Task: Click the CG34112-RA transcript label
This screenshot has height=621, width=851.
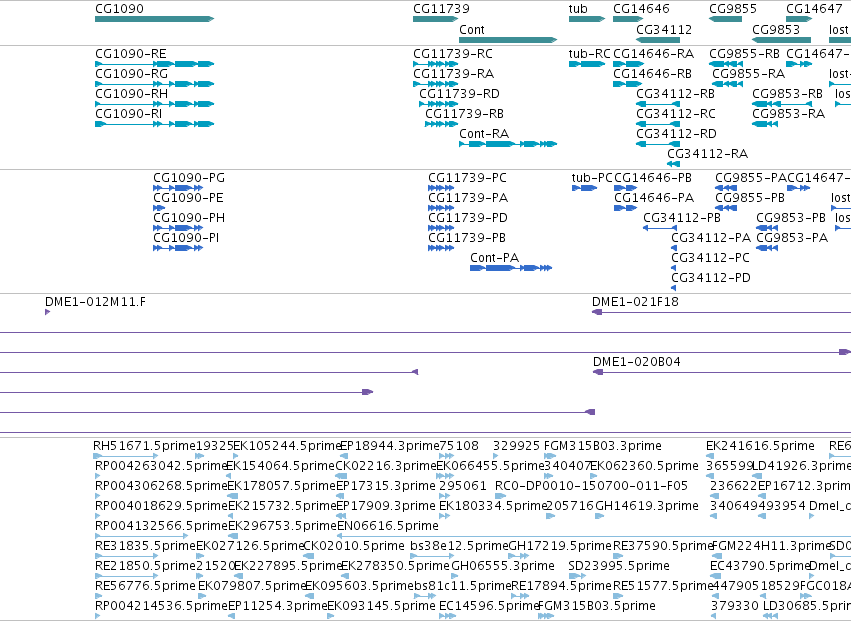Action: 708,154
